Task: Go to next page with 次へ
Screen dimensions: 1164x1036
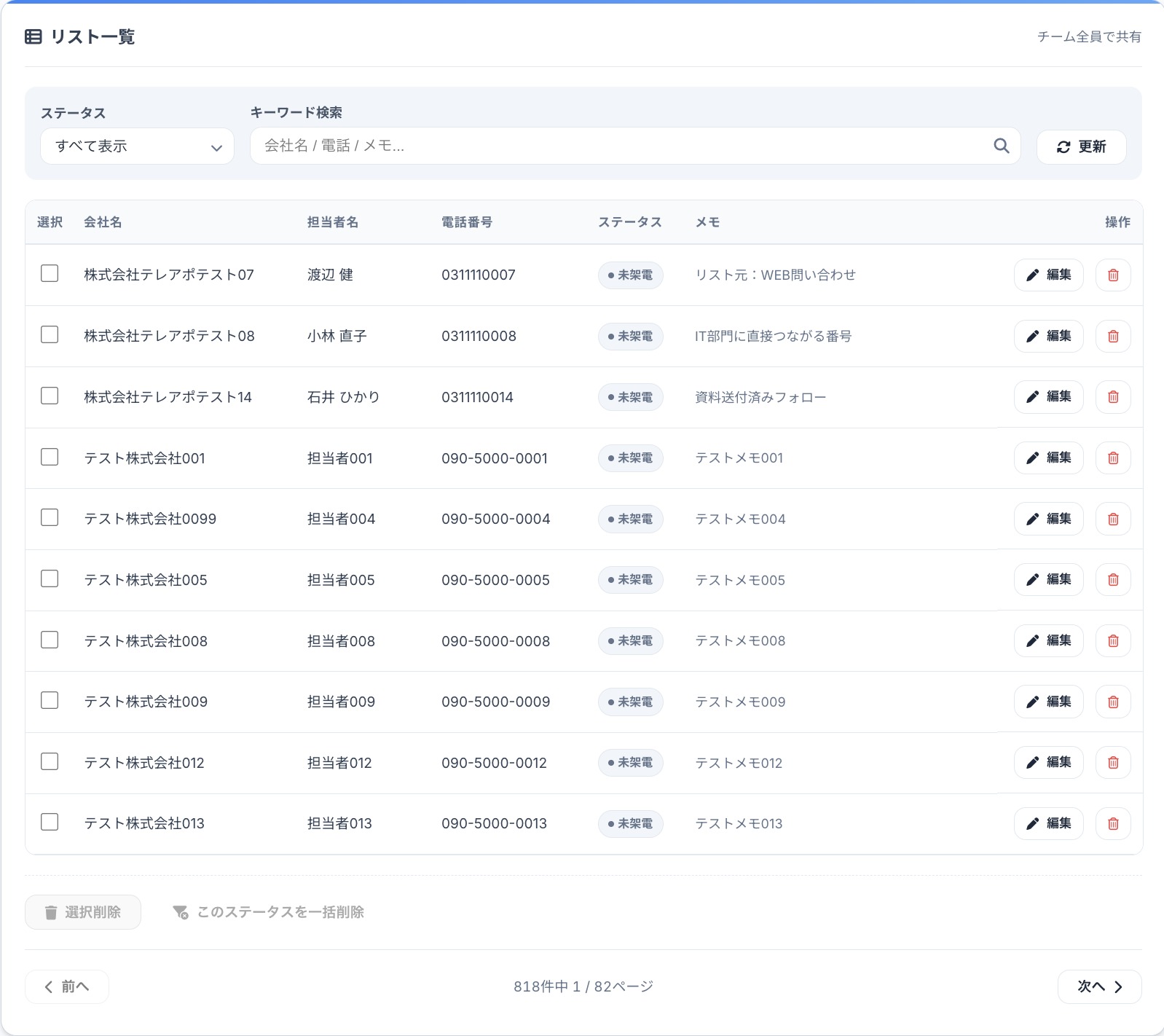Action: [1099, 986]
